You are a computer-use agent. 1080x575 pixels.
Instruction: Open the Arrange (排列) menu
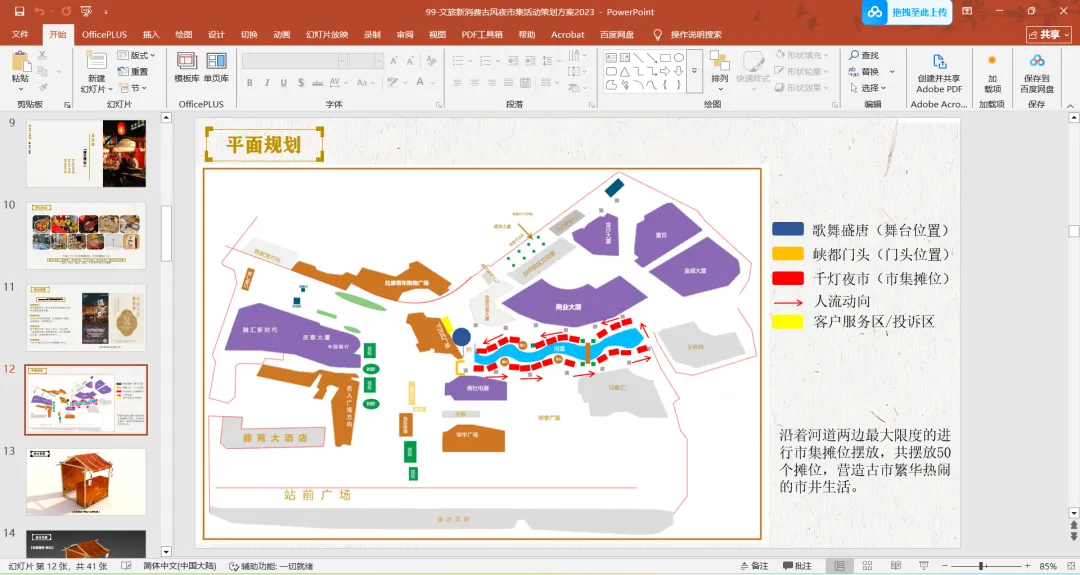[720, 72]
